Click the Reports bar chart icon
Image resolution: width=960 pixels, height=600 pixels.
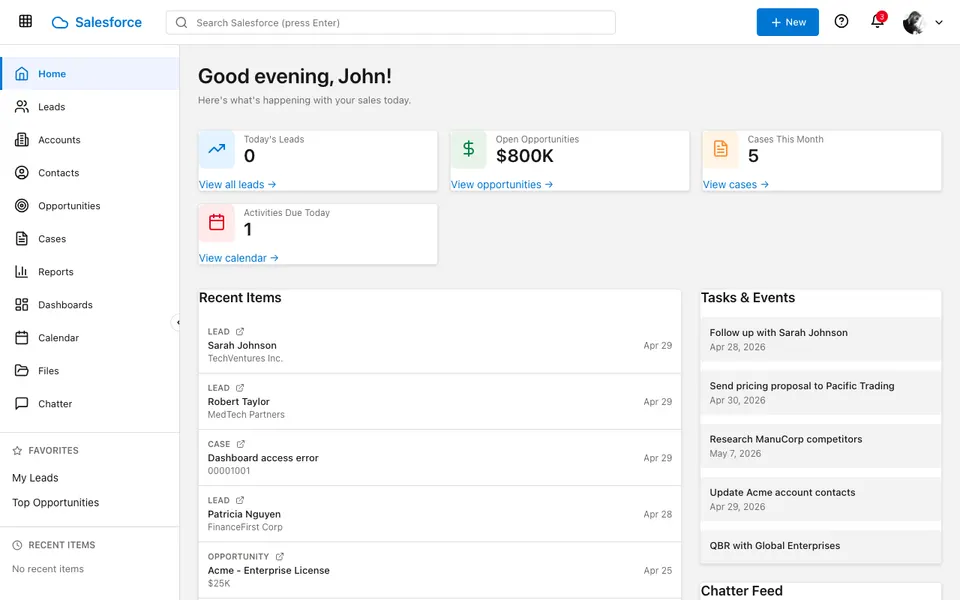click(x=21, y=271)
